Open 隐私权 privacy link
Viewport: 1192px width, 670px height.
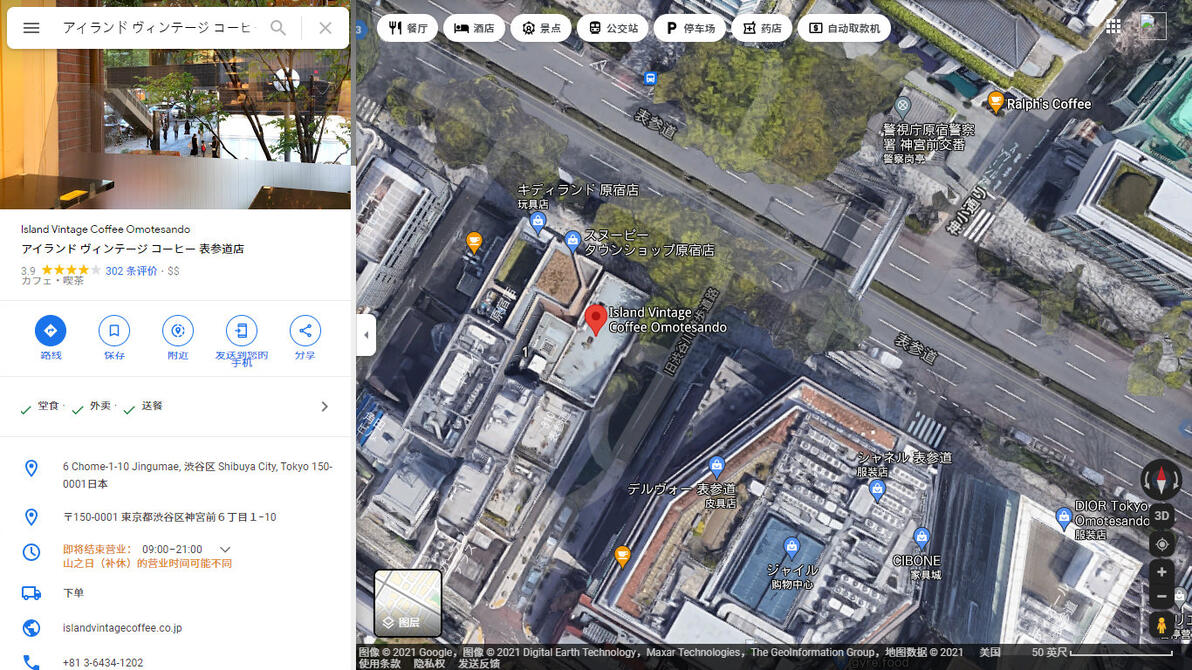[x=430, y=664]
